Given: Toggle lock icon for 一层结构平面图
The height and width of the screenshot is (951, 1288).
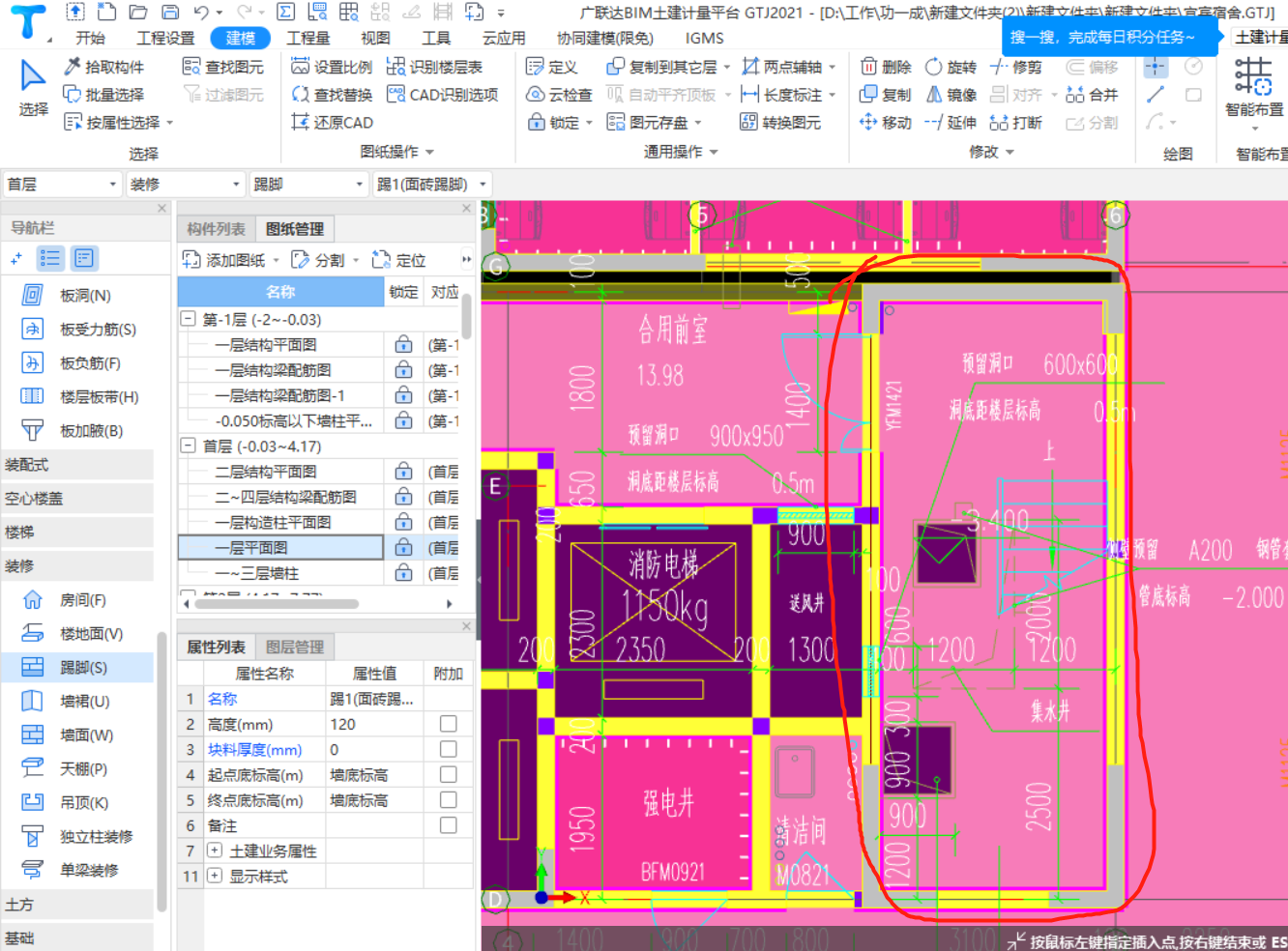Looking at the screenshot, I should (x=403, y=345).
